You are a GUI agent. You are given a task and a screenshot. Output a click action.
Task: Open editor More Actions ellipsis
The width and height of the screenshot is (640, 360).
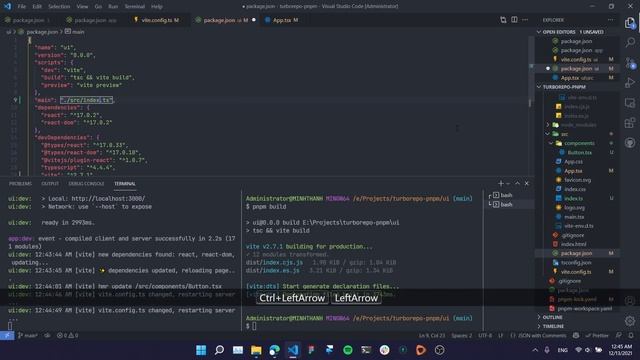click(x=525, y=20)
